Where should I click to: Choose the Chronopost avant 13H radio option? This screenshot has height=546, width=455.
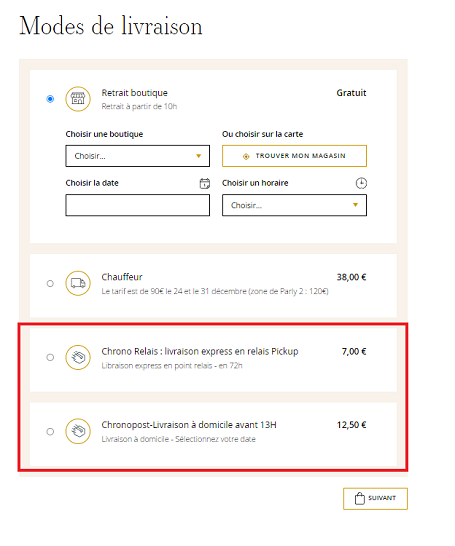pyautogui.click(x=50, y=431)
